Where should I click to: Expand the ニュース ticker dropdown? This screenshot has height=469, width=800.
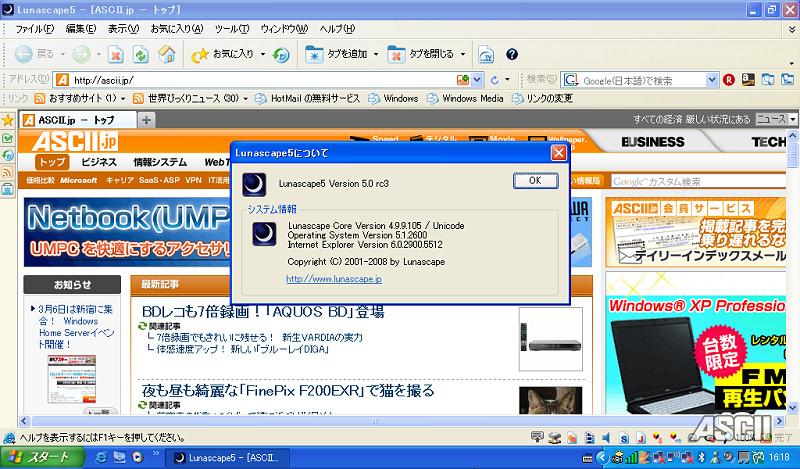(792, 119)
